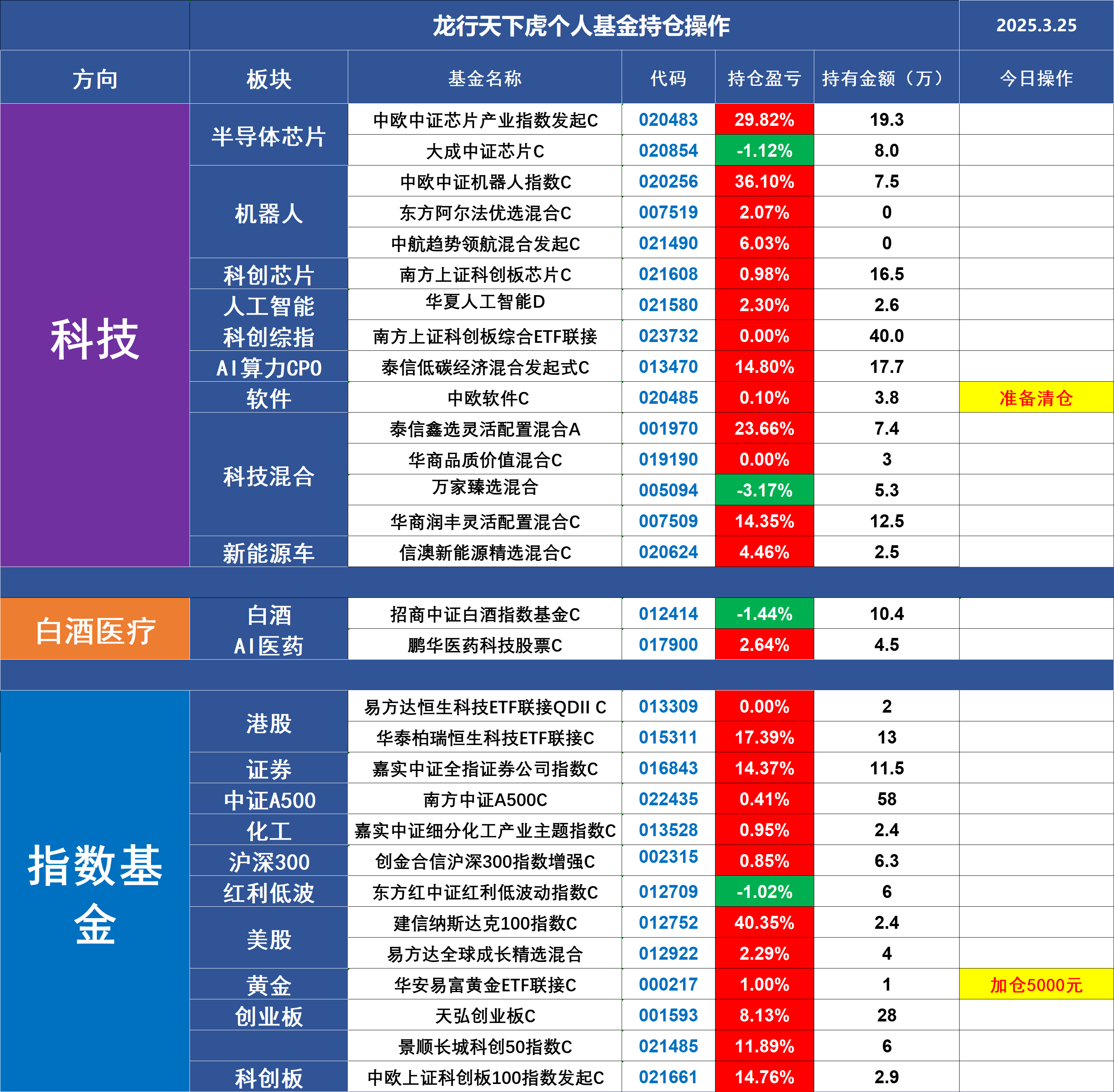Screen dimensions: 1114x1092
Task: Click the 基金名称 column header
Action: point(485,77)
